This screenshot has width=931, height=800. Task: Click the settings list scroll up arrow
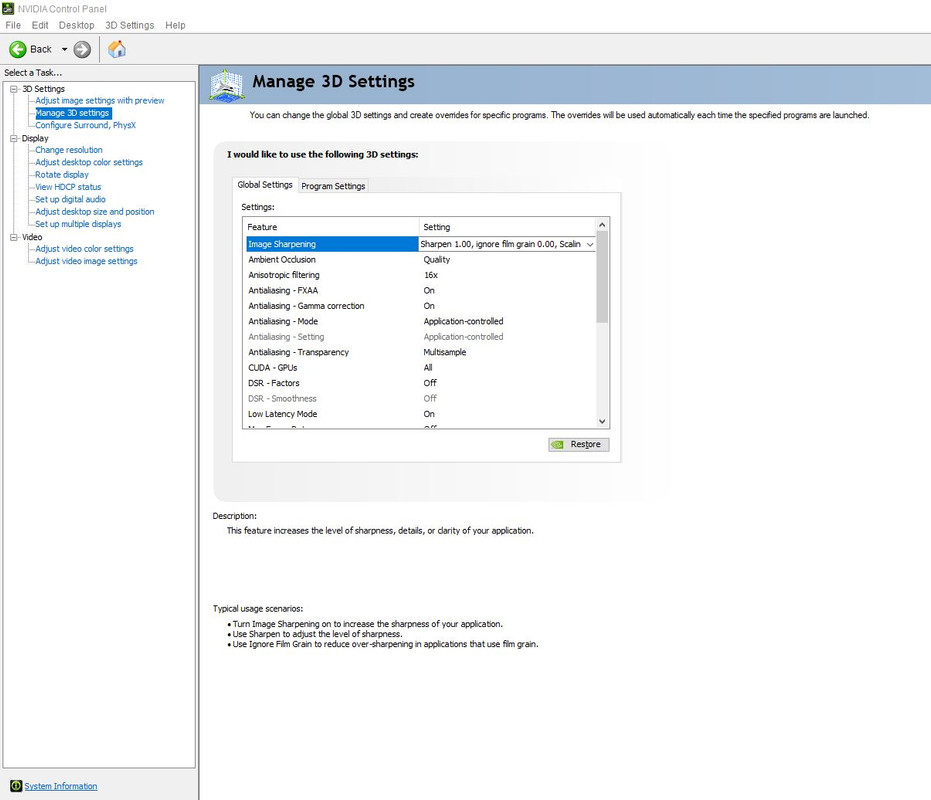coord(602,224)
